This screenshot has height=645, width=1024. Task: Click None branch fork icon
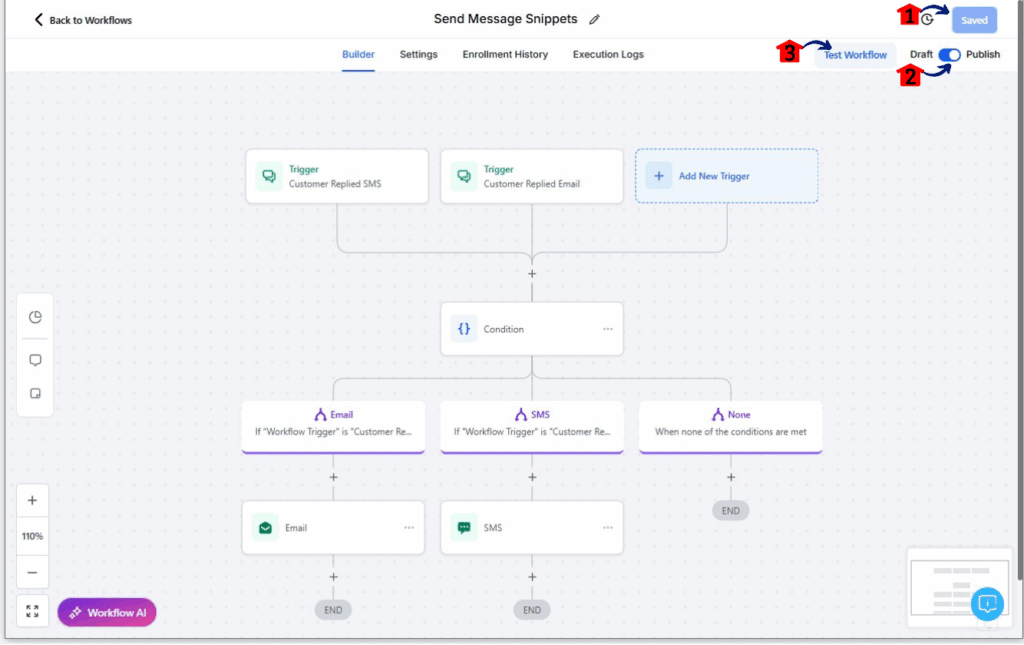(718, 415)
